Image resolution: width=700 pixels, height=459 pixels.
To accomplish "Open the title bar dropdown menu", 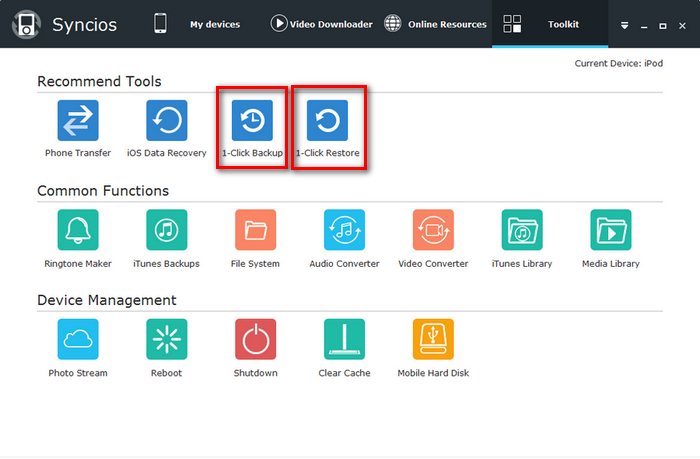I will pos(625,26).
